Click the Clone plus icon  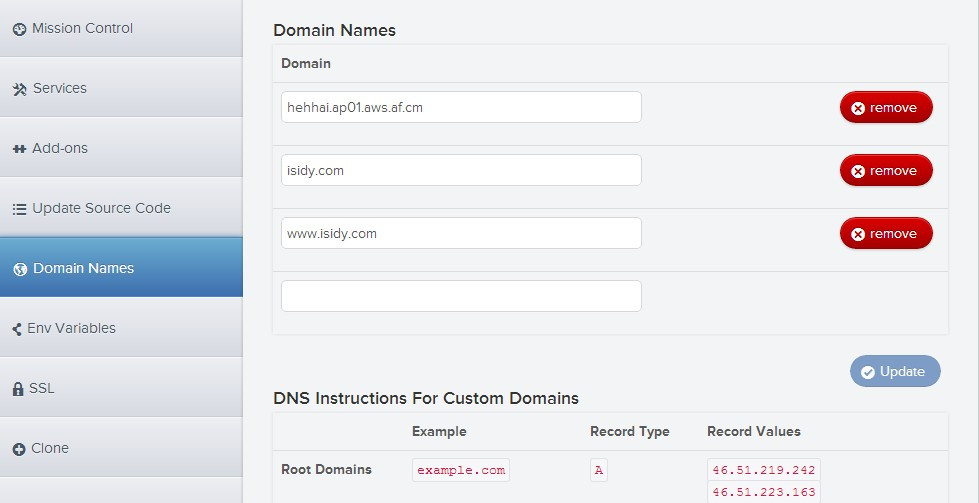click(19, 449)
